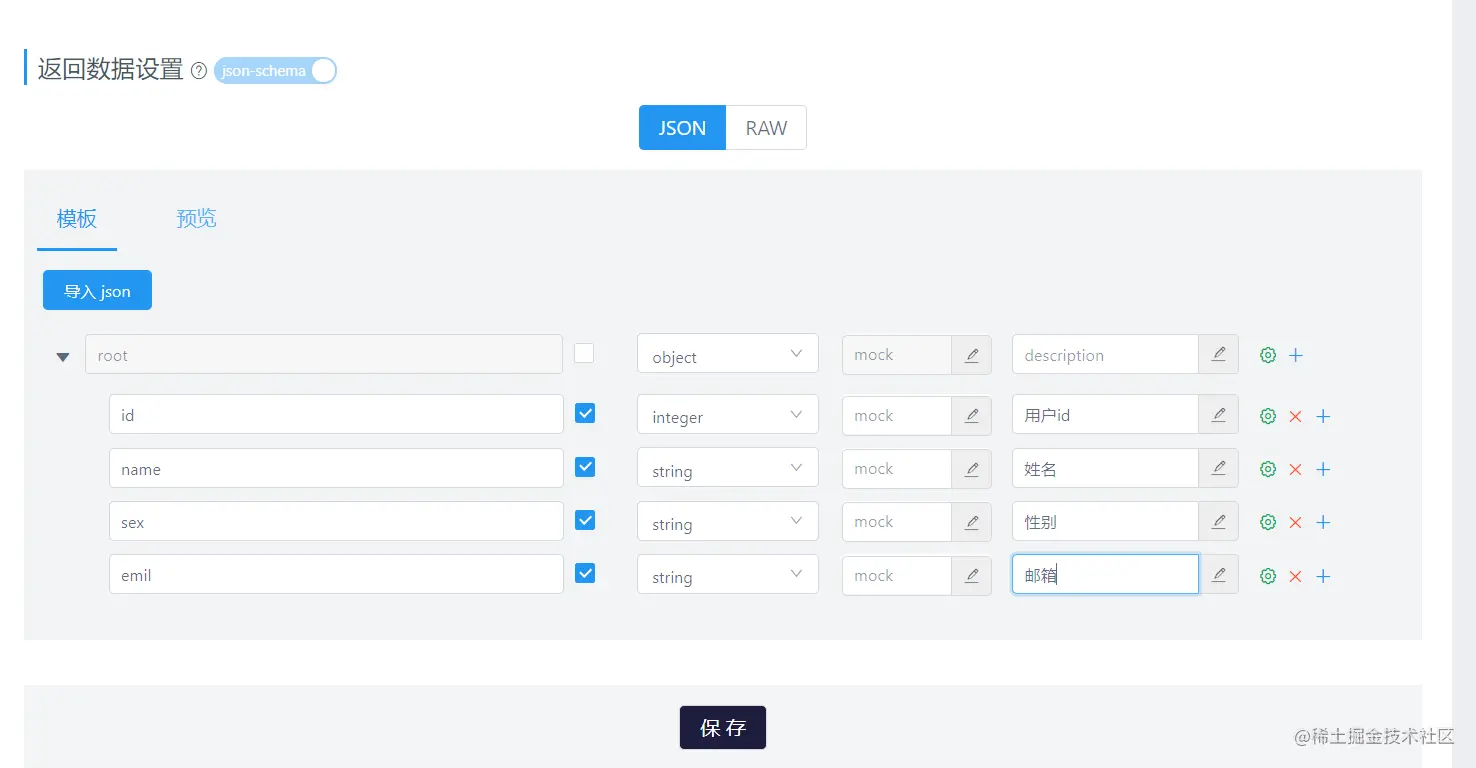Click the emil field name input
This screenshot has height=768, width=1476.
click(x=336, y=574)
